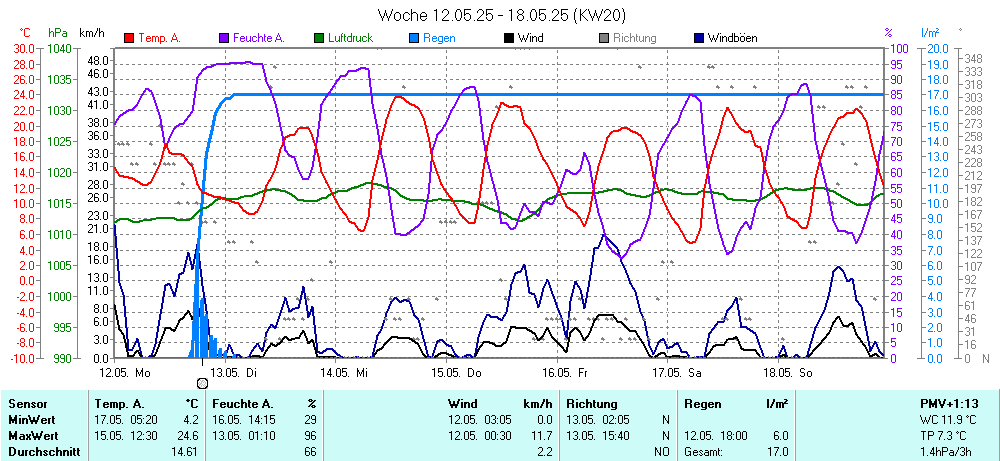Click the small circle marker below the time axis
The image size is (1000, 461).
pos(203,383)
